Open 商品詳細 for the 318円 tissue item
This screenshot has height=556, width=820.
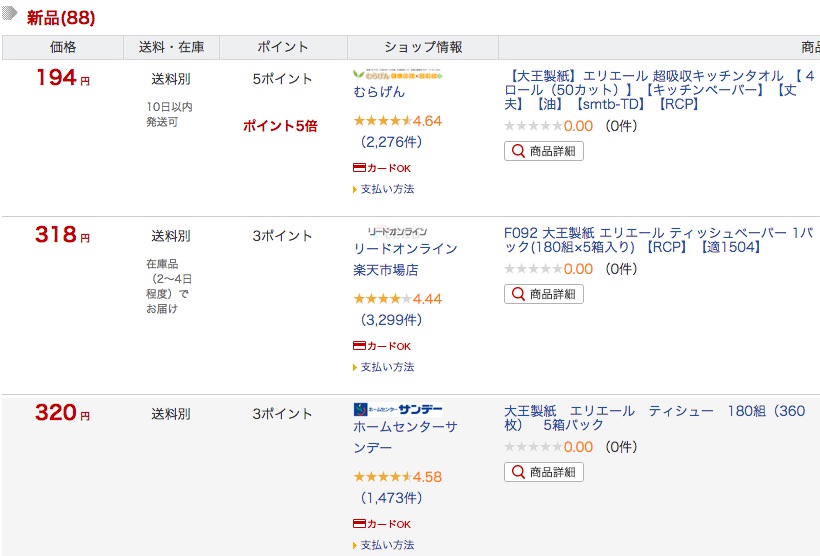544,294
